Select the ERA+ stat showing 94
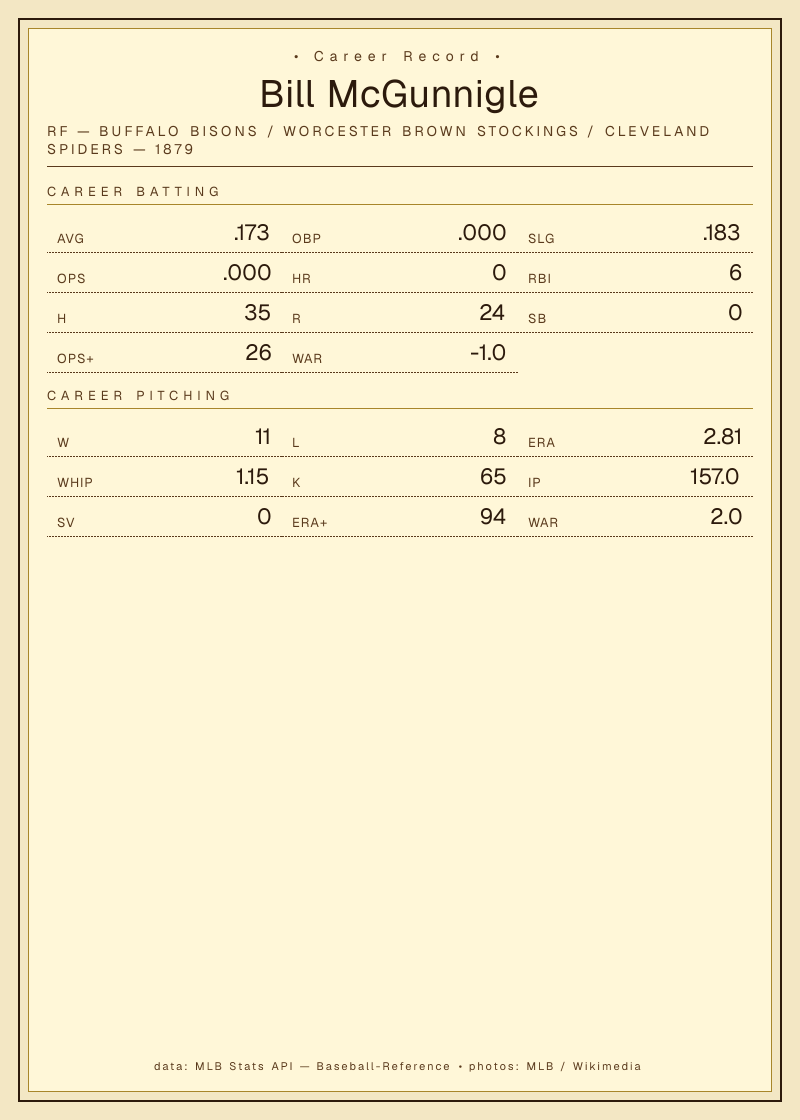This screenshot has height=1120, width=800. click(x=400, y=517)
